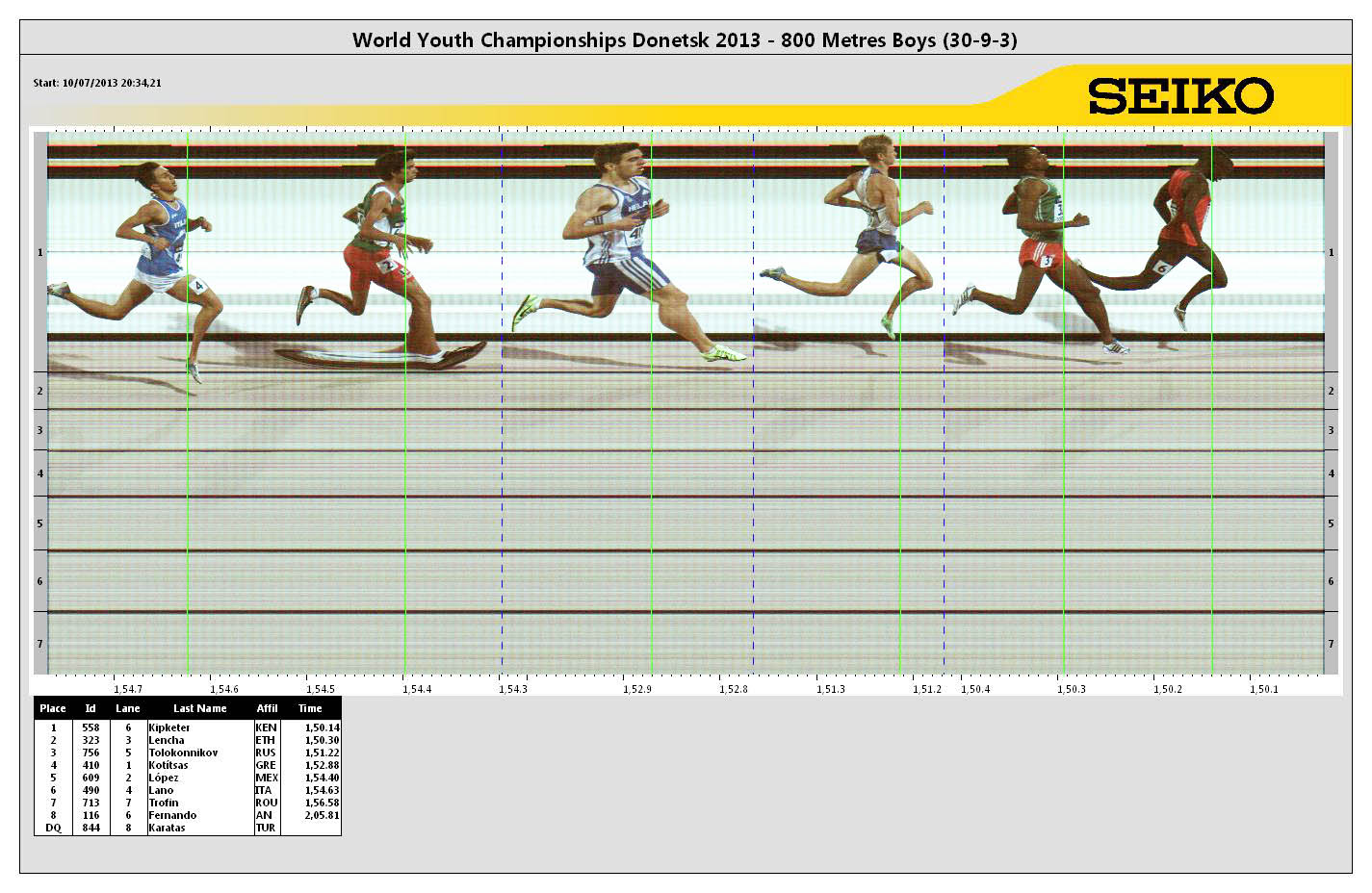Viewport: 1372px width, 893px height.
Task: Click the 1,50.1 time axis marker
Action: [x=1263, y=689]
